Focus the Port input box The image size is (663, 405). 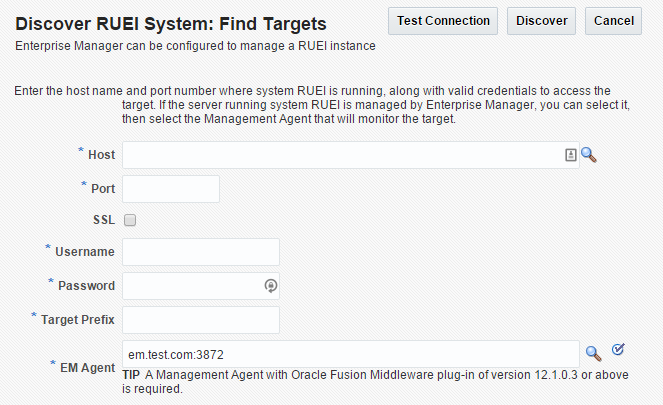click(x=171, y=189)
